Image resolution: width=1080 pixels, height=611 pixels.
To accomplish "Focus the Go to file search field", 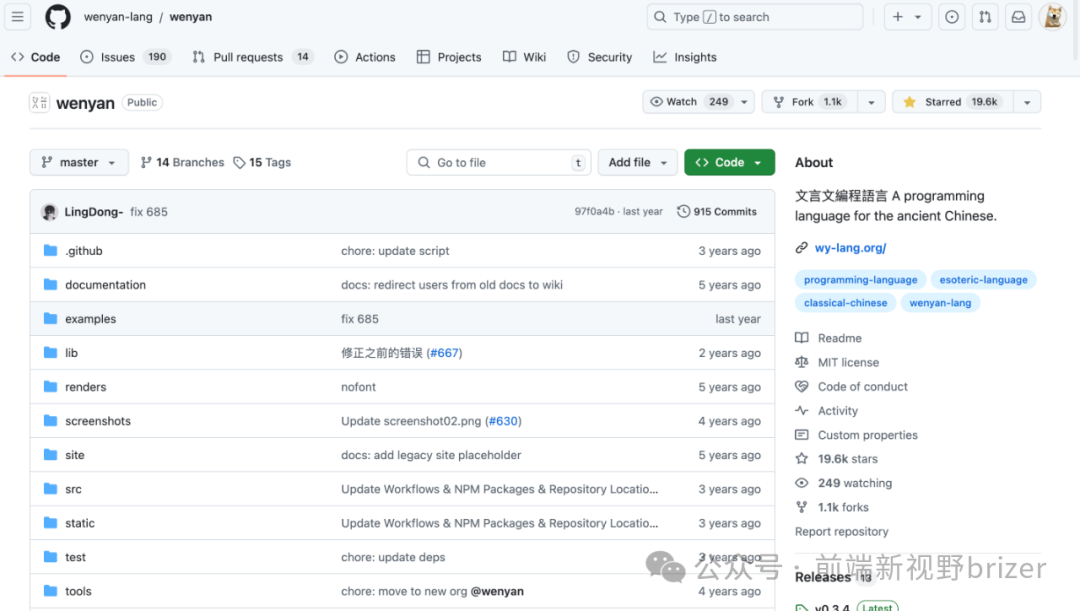I will [x=499, y=163].
